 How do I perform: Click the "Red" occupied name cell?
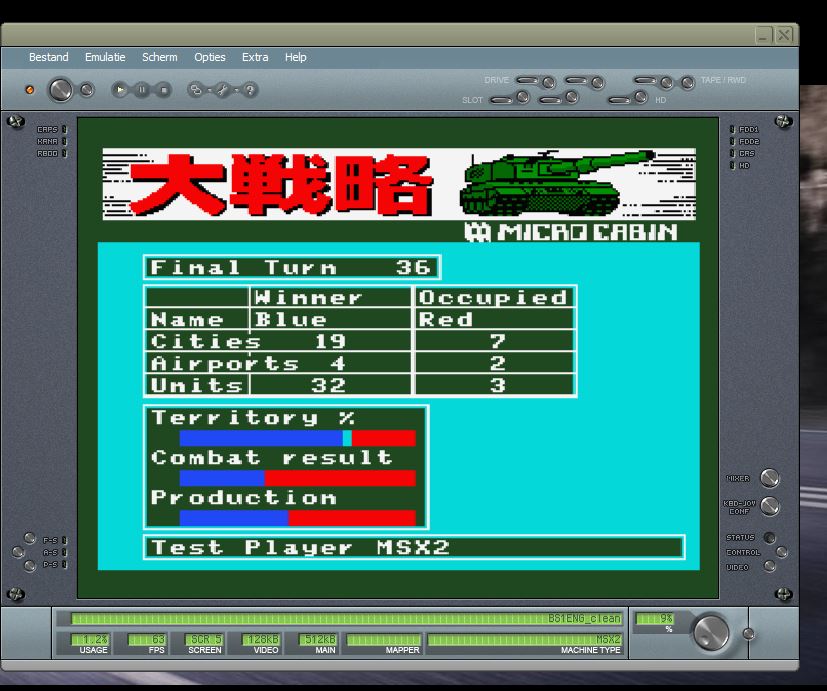click(x=495, y=319)
